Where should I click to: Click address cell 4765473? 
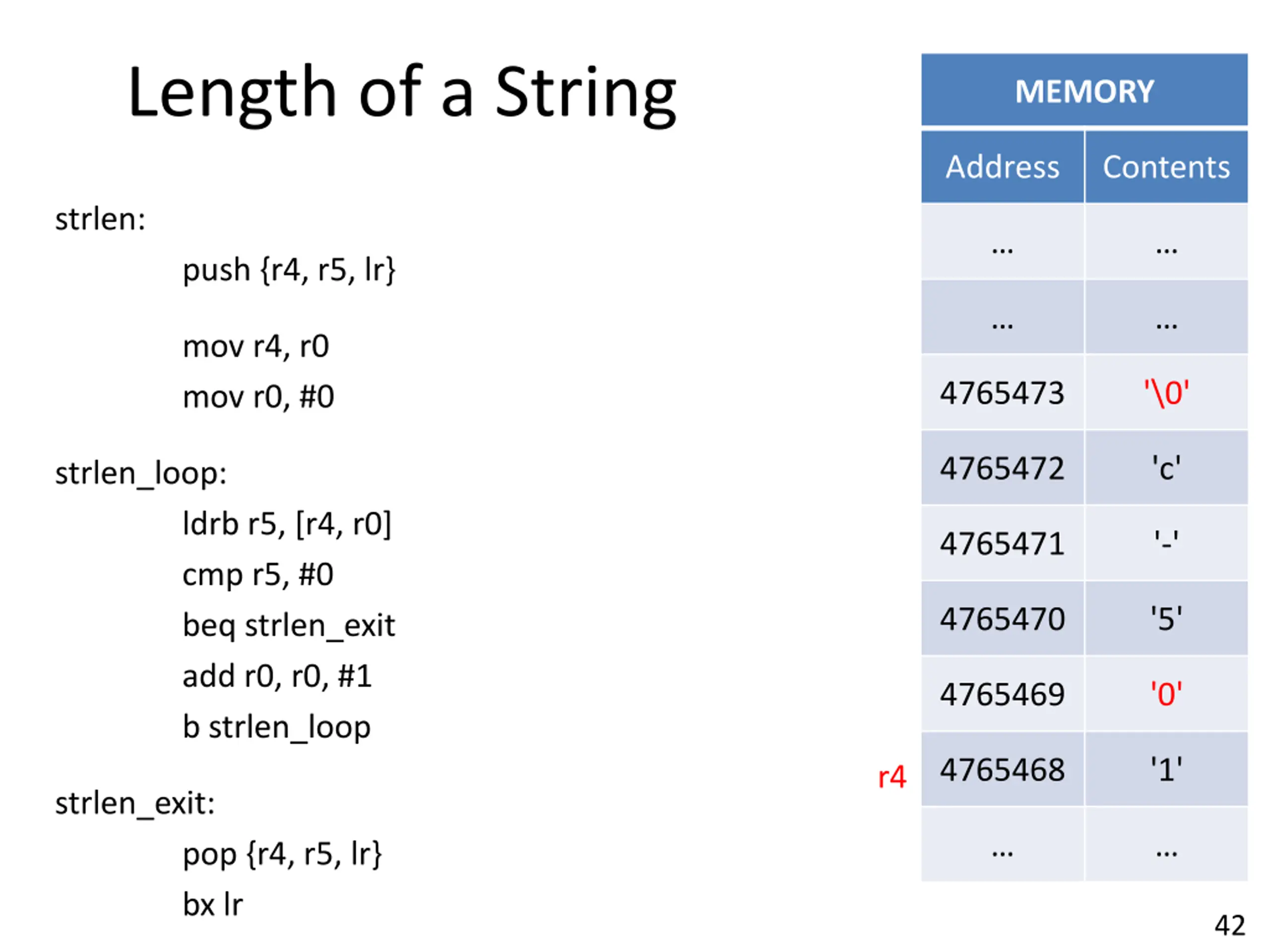1003,393
